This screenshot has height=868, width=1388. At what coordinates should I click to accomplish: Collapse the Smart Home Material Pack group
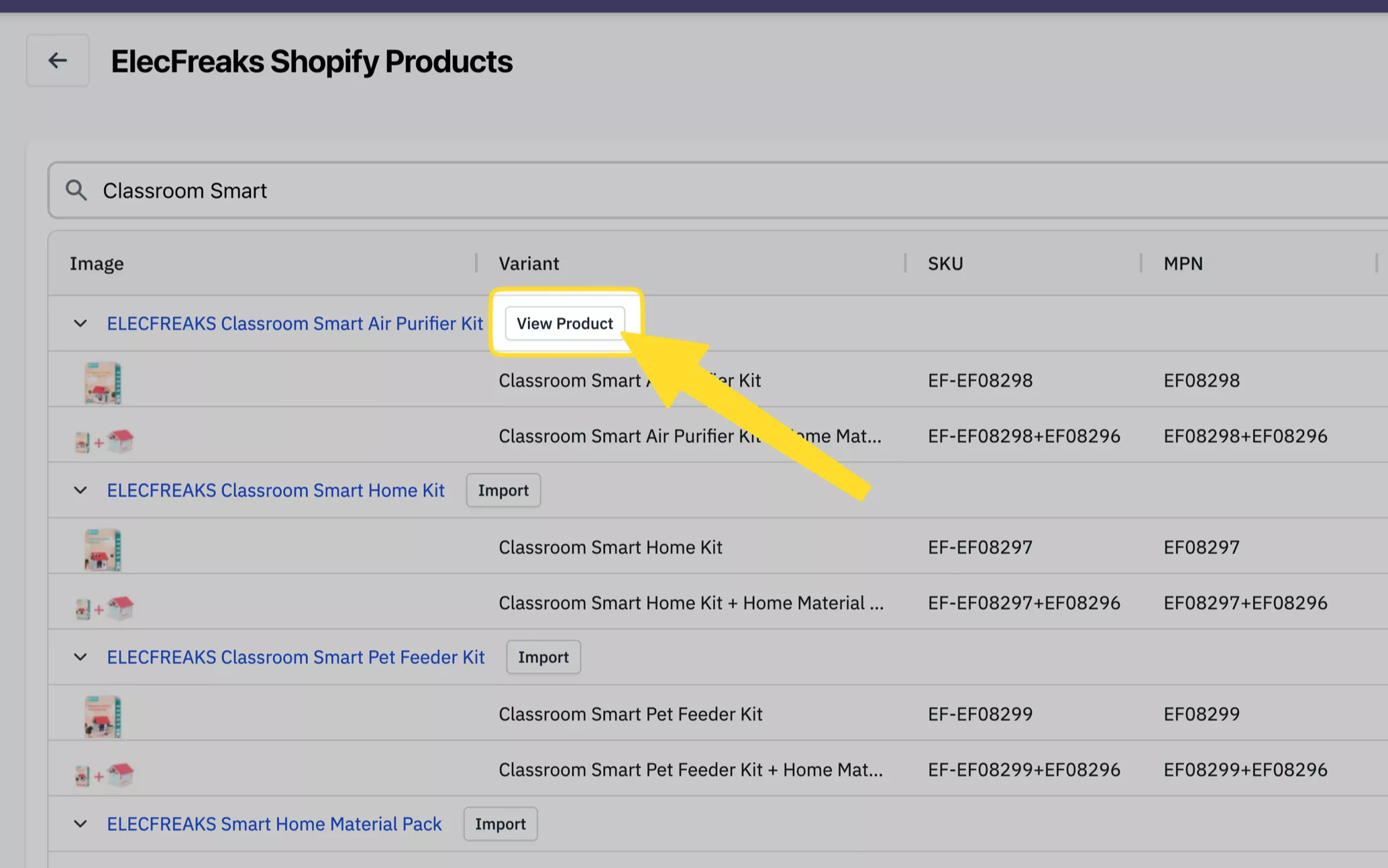click(x=81, y=824)
